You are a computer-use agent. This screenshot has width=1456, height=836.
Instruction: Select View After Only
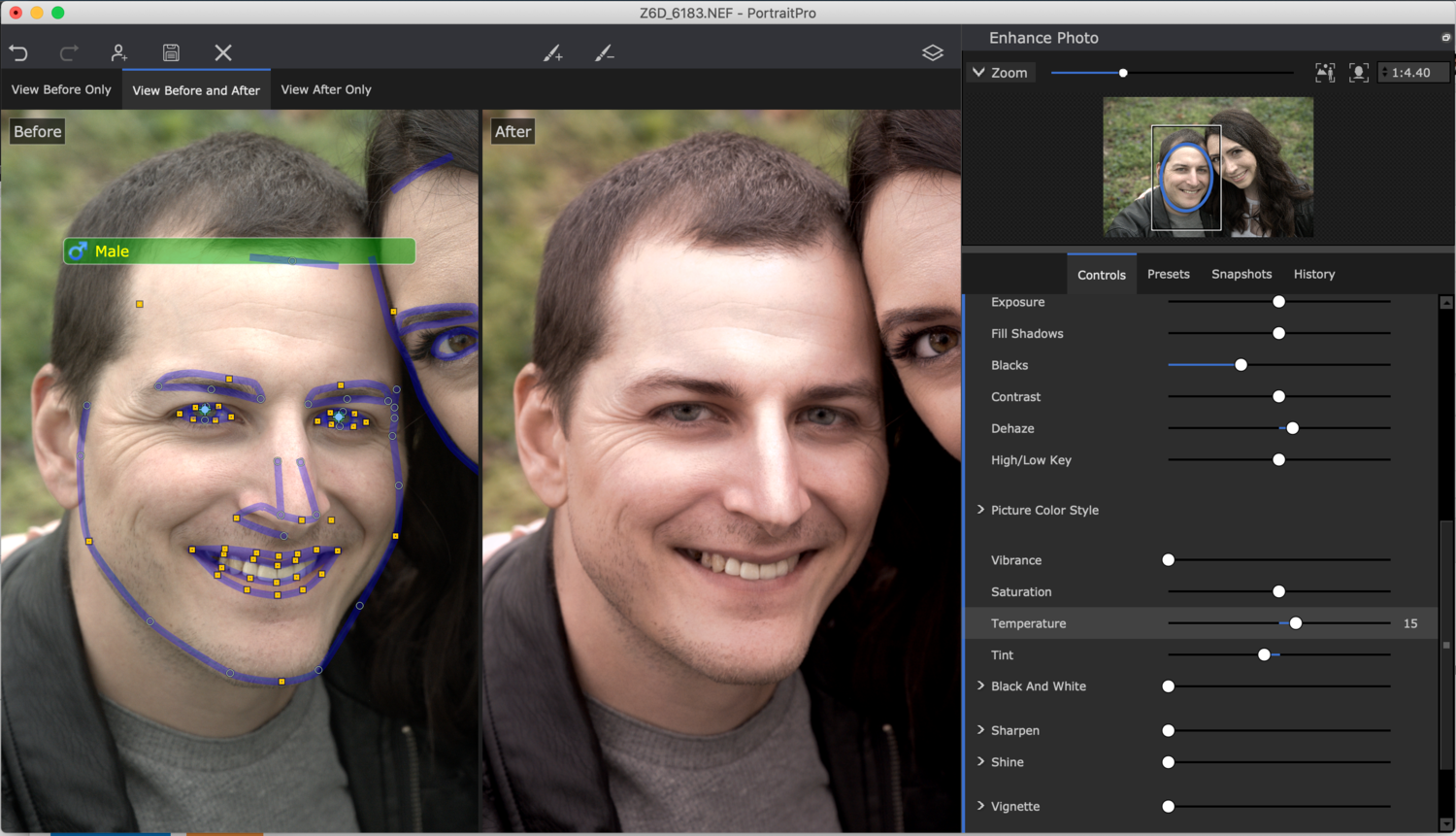click(326, 89)
